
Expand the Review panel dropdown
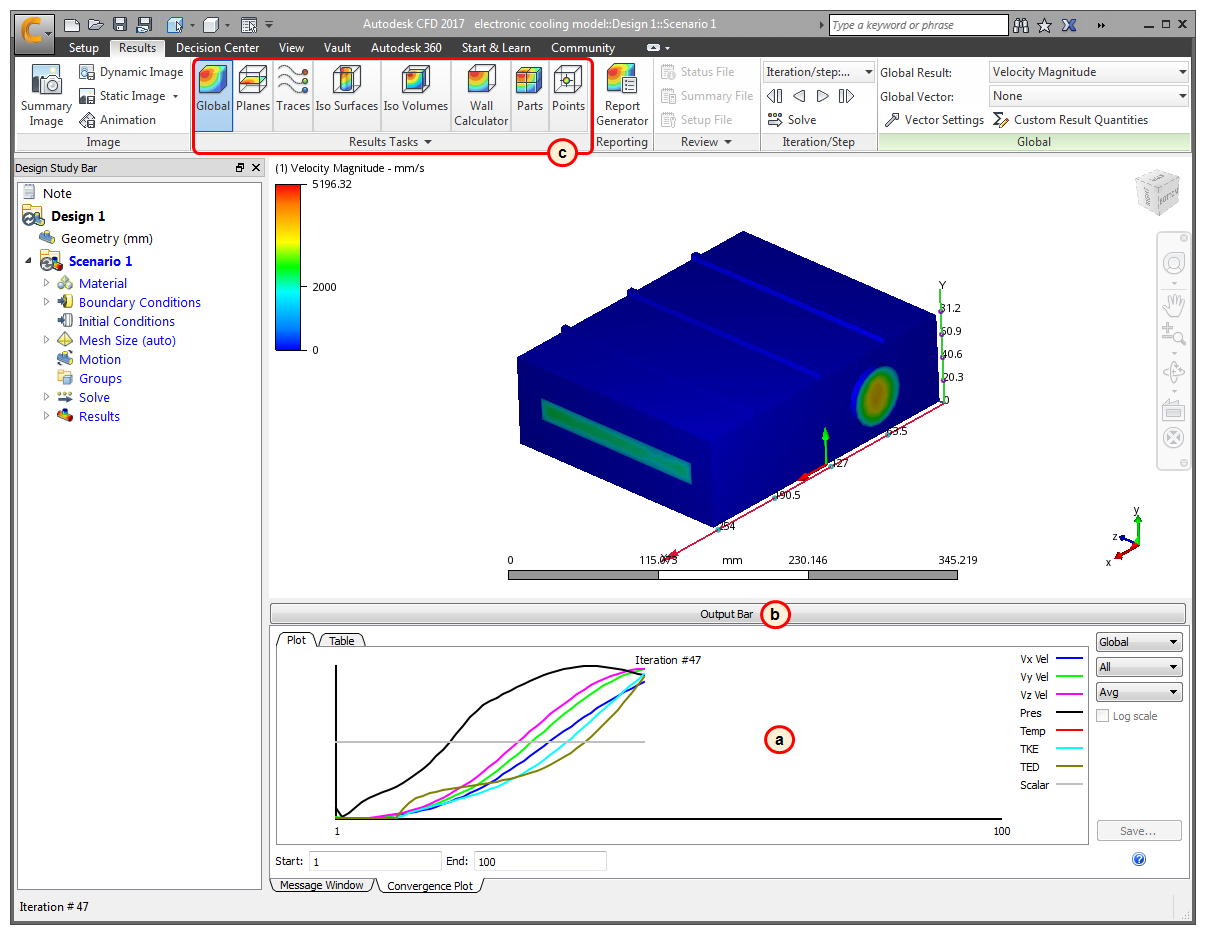pyautogui.click(x=729, y=143)
